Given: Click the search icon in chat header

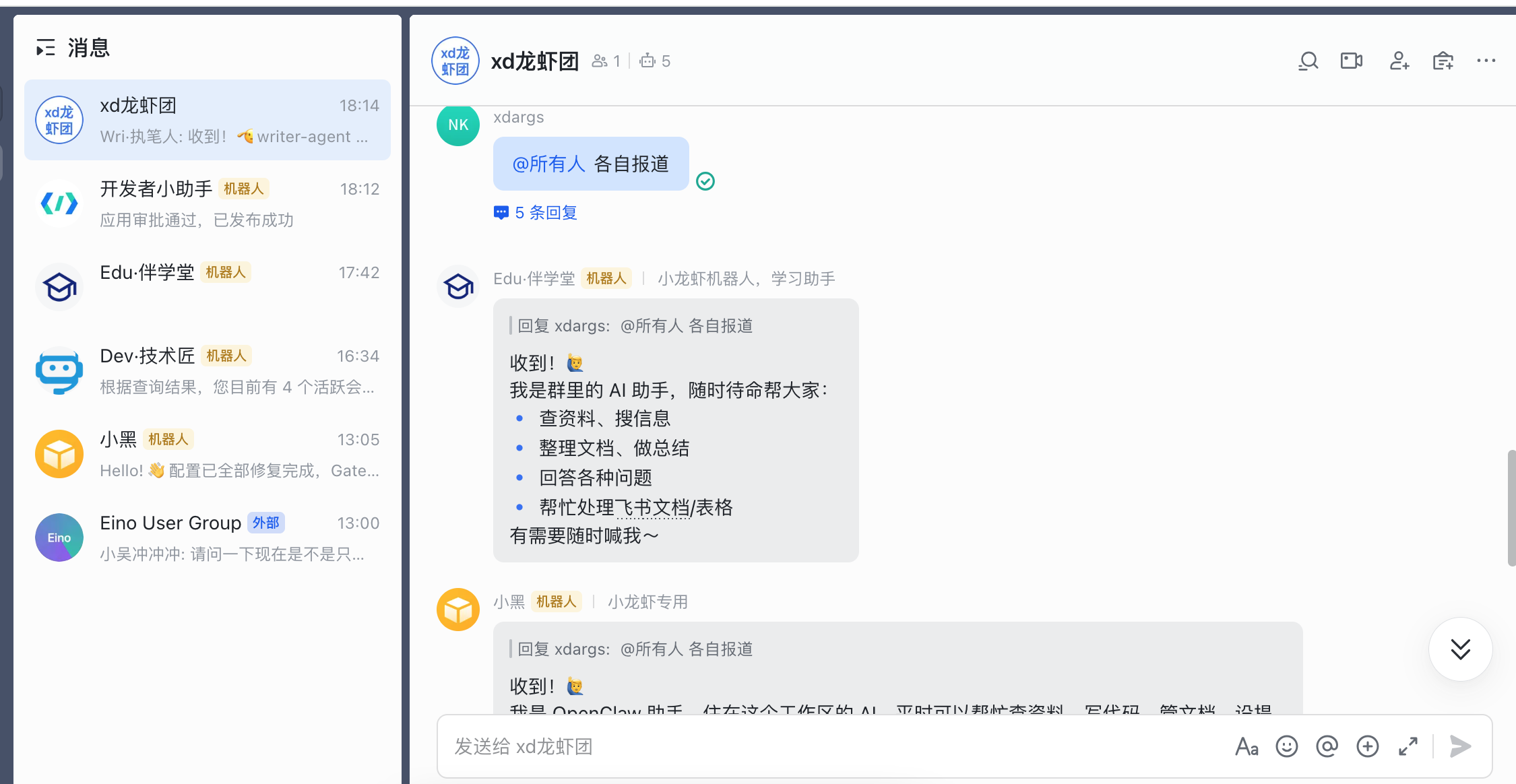Looking at the screenshot, I should 1308,61.
